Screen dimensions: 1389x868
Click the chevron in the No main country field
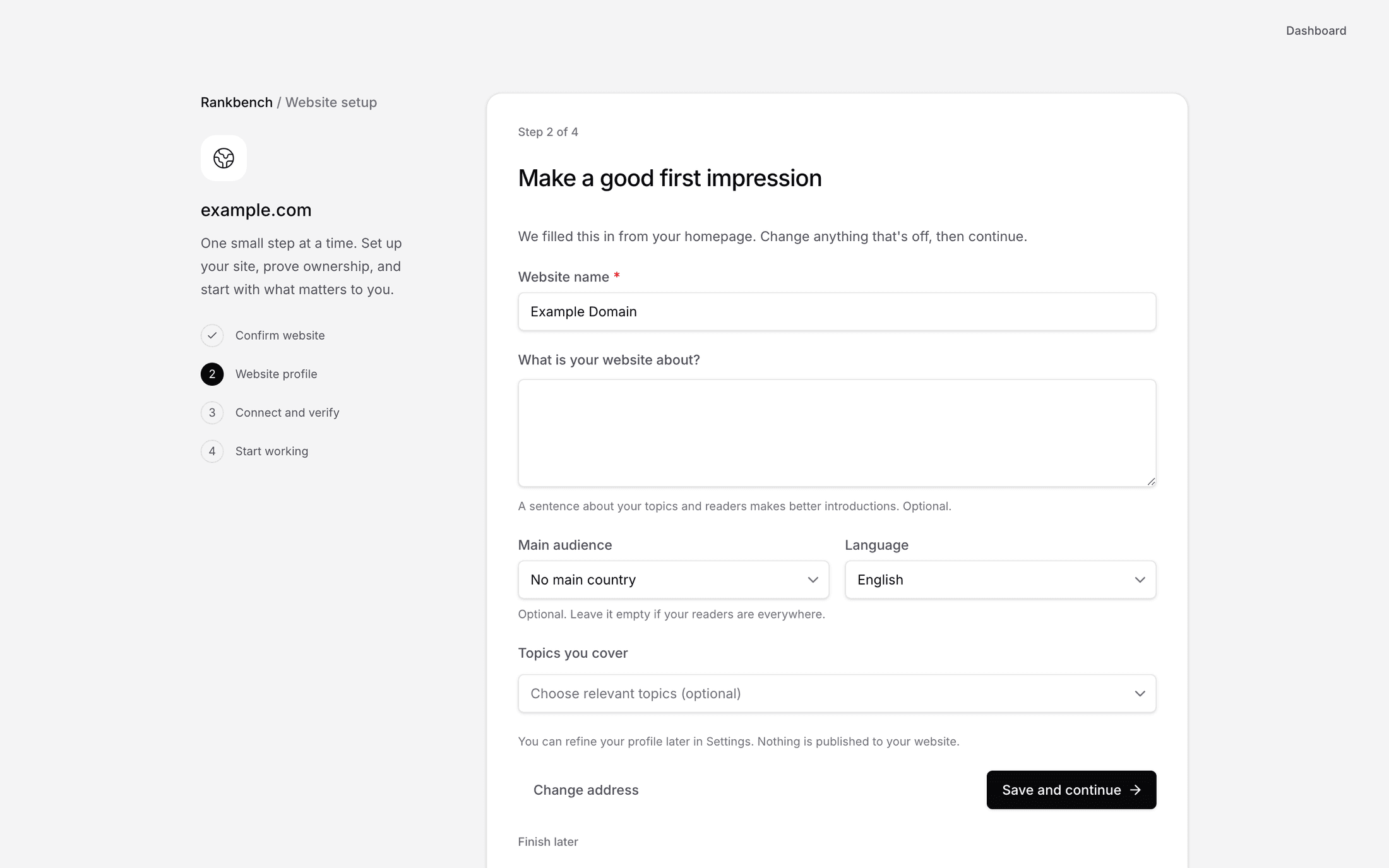pos(813,580)
